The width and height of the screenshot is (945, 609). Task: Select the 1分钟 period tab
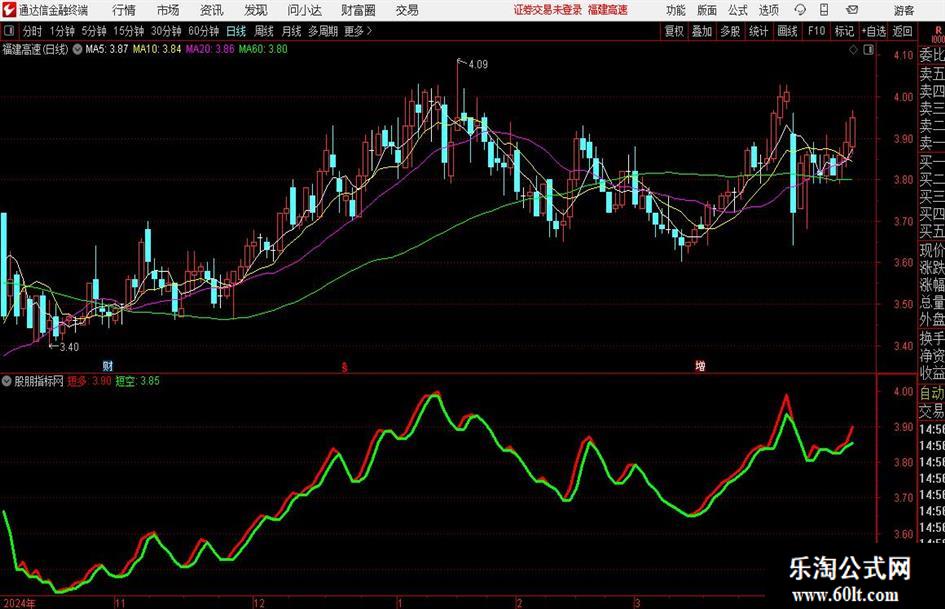point(62,31)
